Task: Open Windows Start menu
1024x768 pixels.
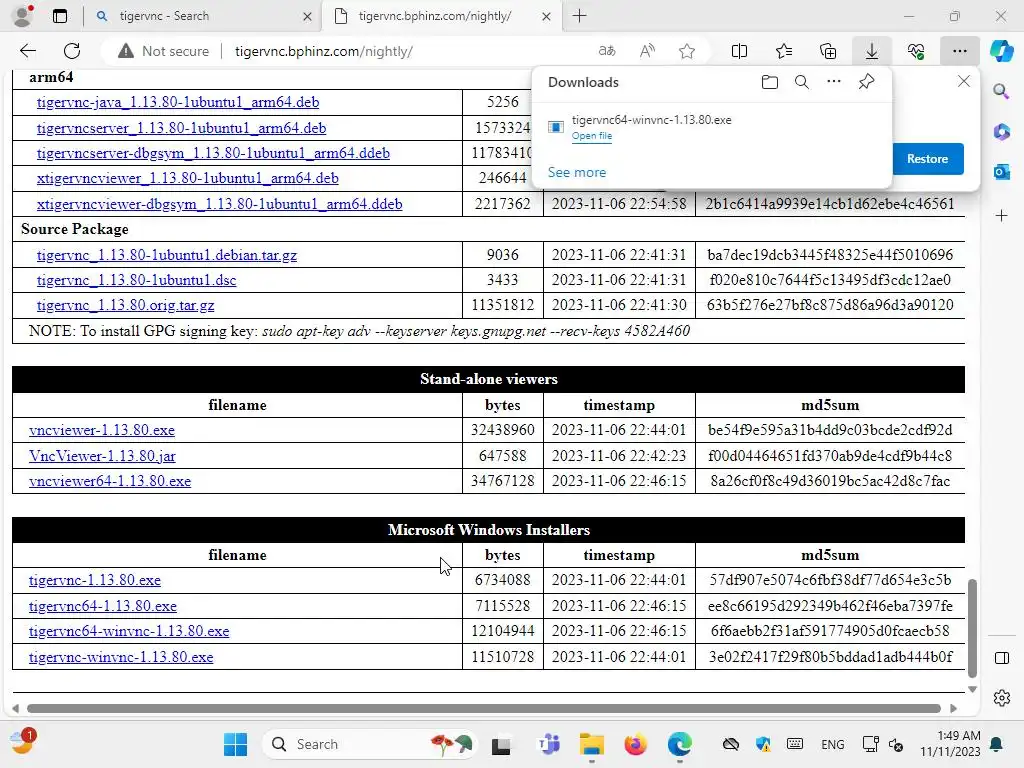Action: pos(235,744)
